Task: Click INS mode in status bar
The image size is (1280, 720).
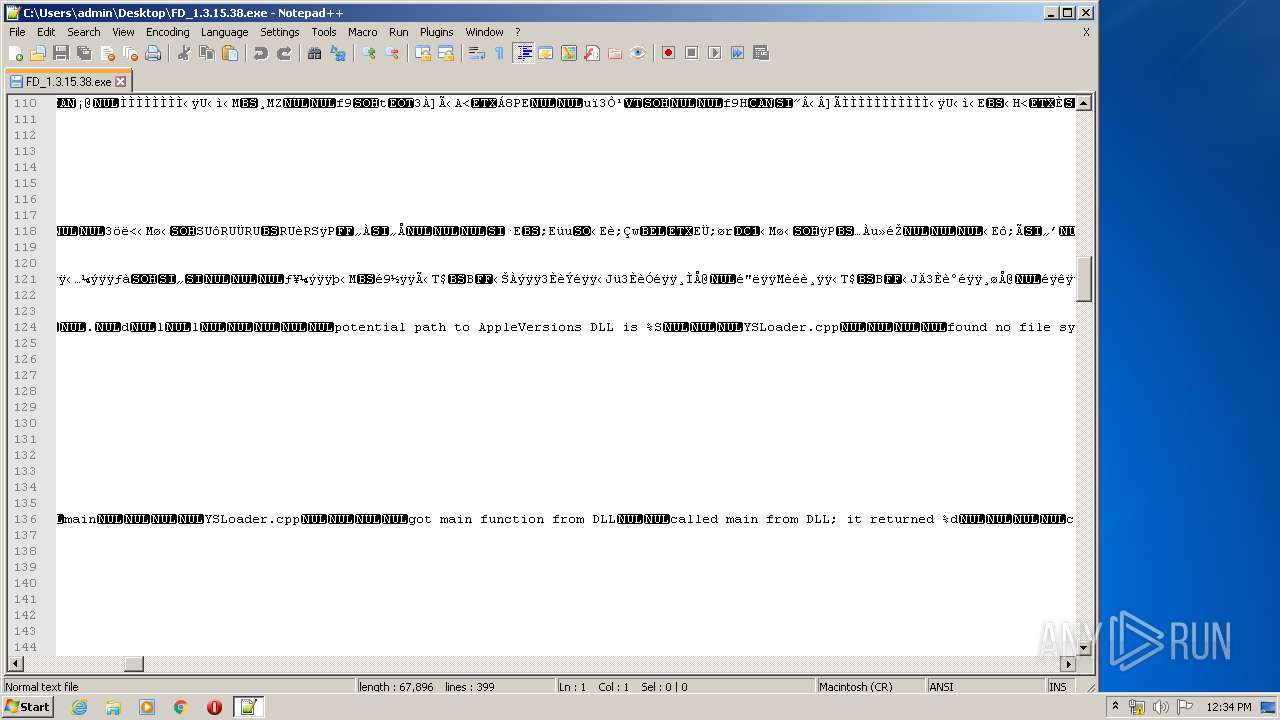Action: (1058, 687)
